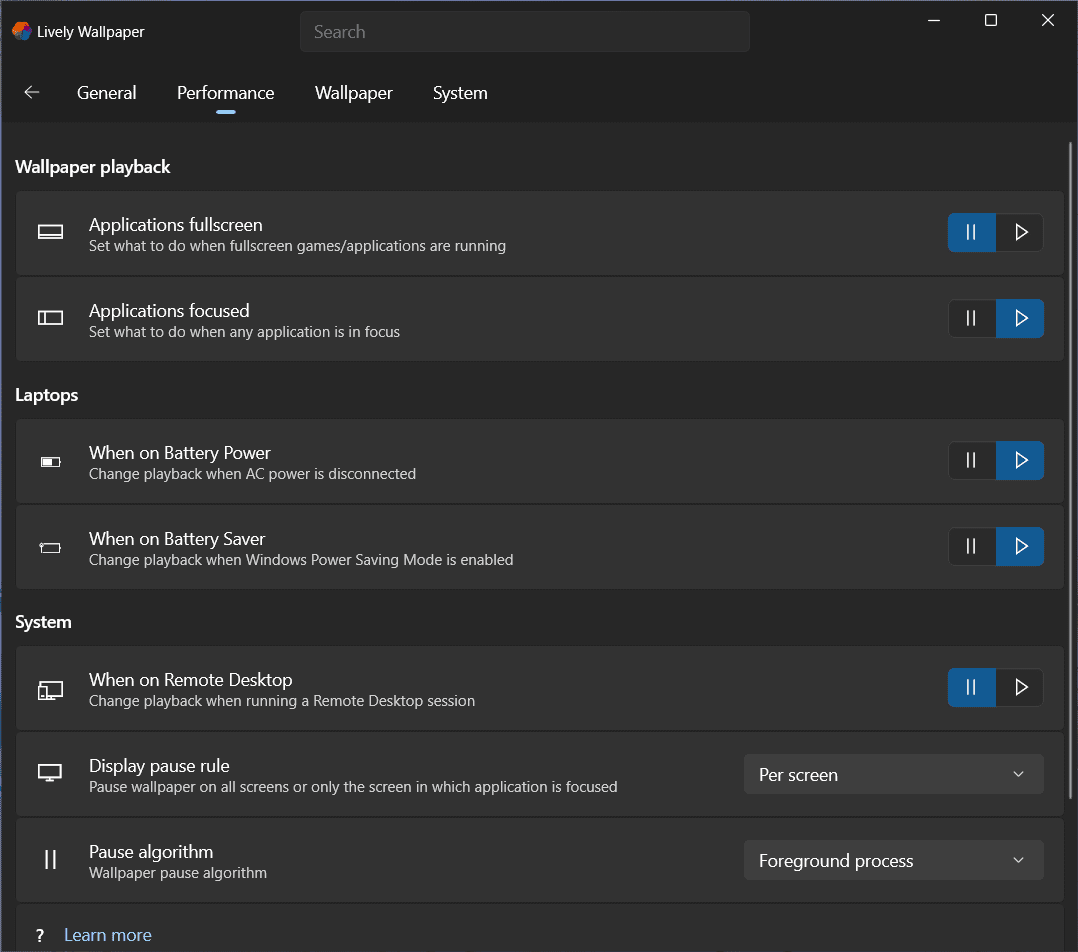This screenshot has width=1078, height=952.
Task: Pause wallpaper when on Battery Saver
Action: [971, 547]
